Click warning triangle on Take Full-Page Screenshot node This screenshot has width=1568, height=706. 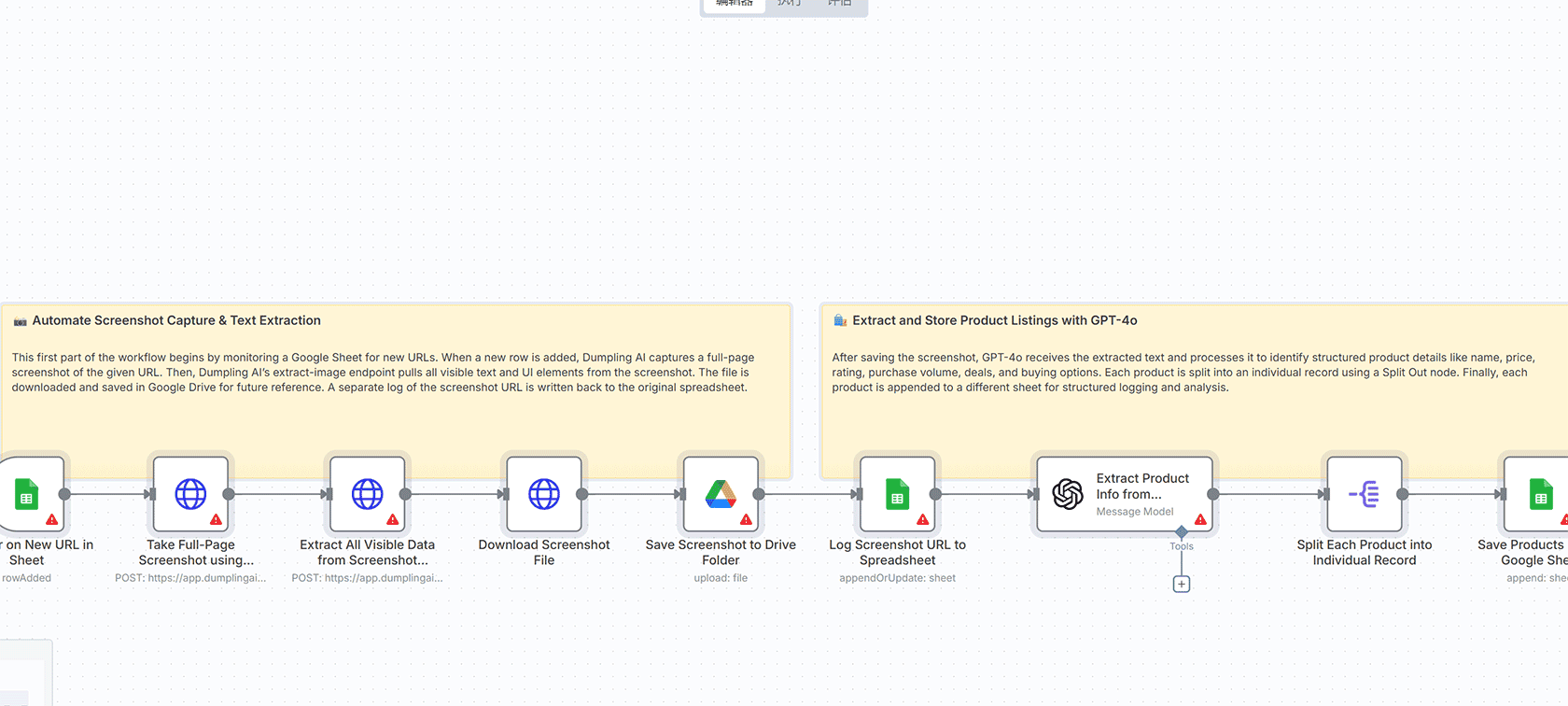tap(216, 519)
